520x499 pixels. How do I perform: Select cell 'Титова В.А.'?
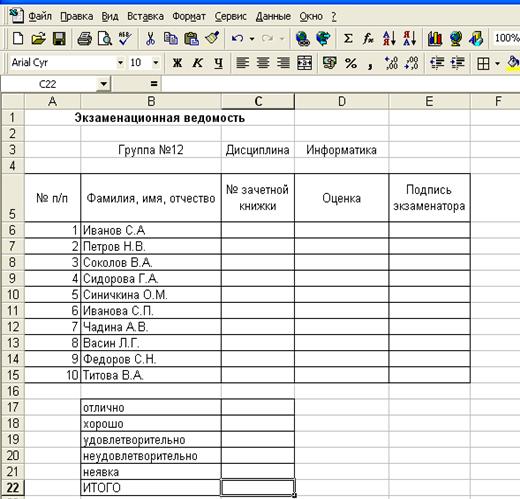151,375
